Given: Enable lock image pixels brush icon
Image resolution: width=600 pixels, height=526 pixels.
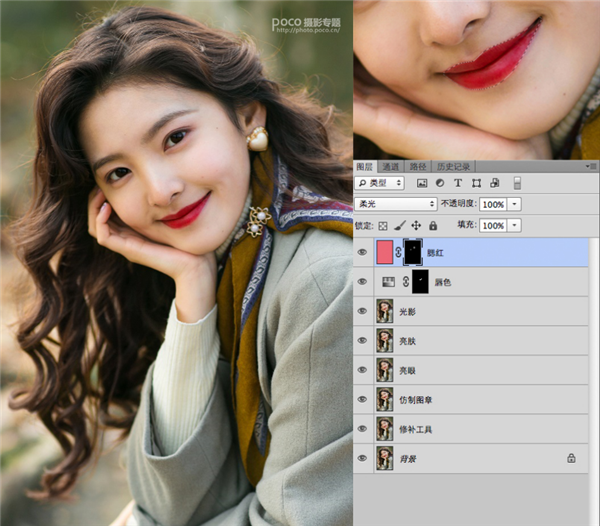Looking at the screenshot, I should click(x=400, y=226).
